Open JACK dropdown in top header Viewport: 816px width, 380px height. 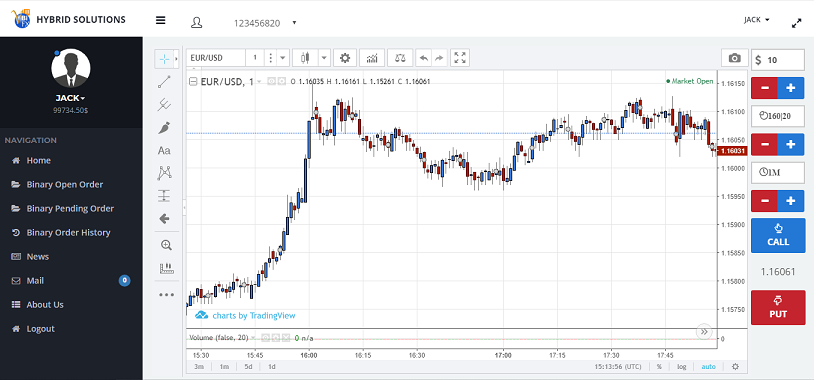(757, 20)
